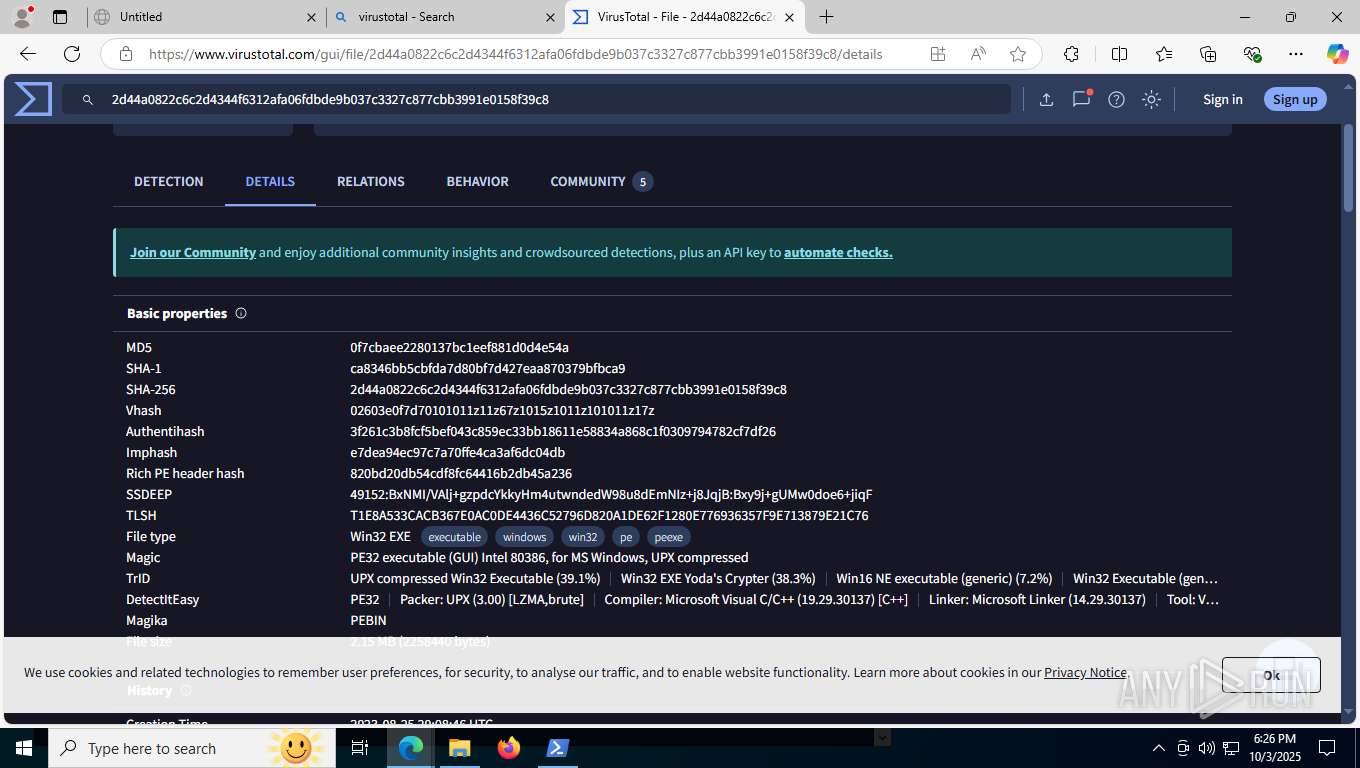The width and height of the screenshot is (1360, 768).
Task: View site information lock icon
Action: tap(126, 54)
